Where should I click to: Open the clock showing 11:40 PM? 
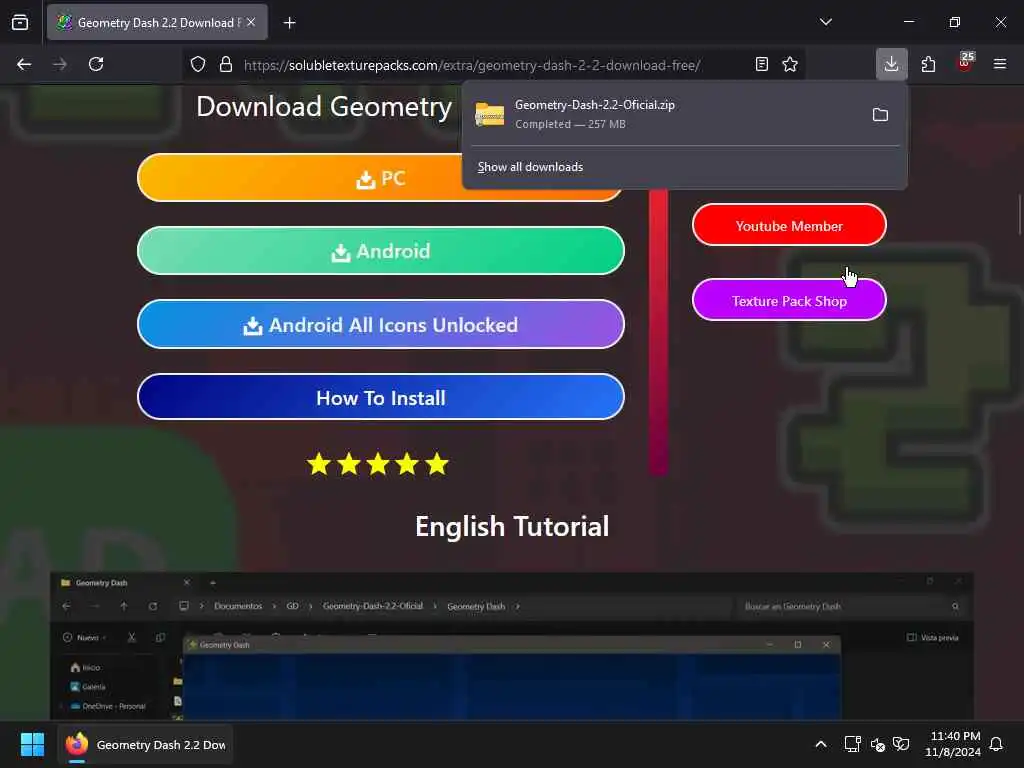click(x=953, y=744)
